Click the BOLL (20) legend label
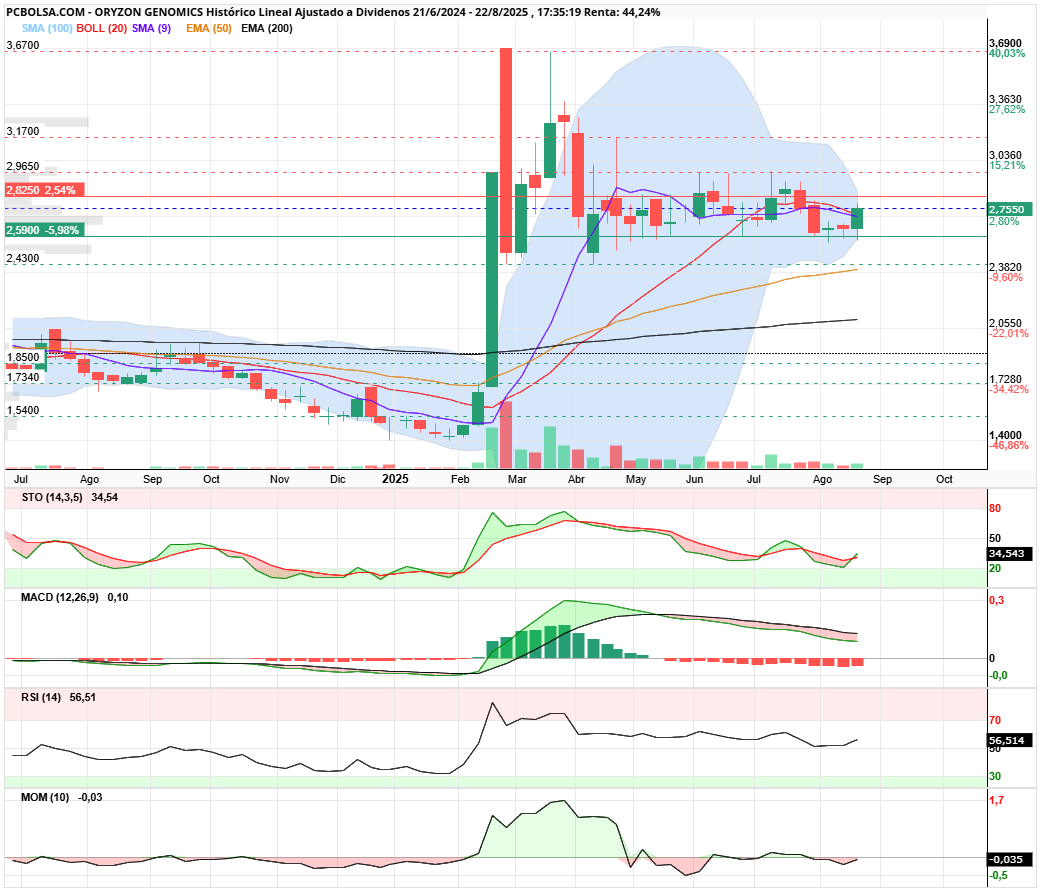Viewport: 1041px width, 892px height. tap(102, 28)
